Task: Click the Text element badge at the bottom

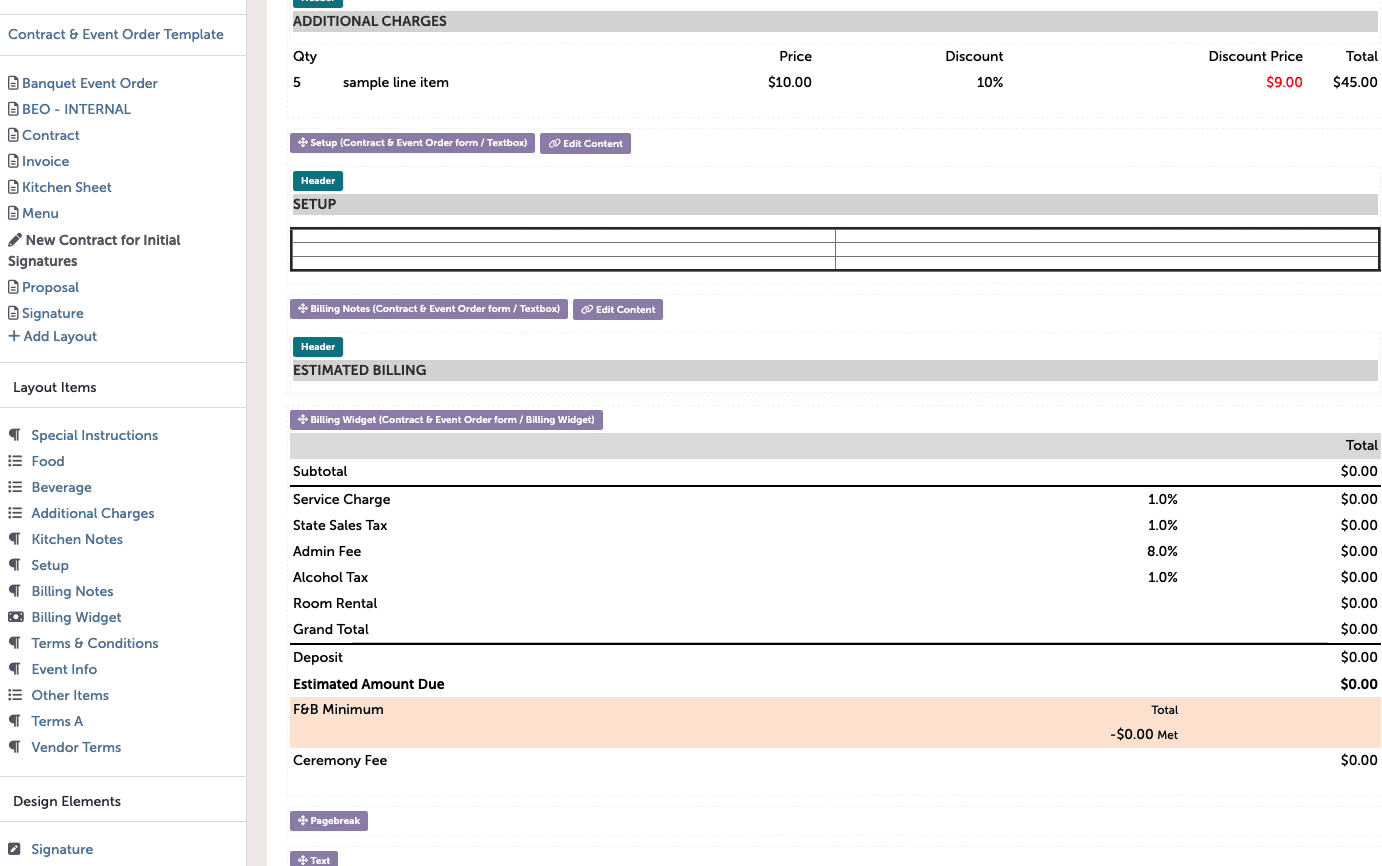Action: click(313, 859)
